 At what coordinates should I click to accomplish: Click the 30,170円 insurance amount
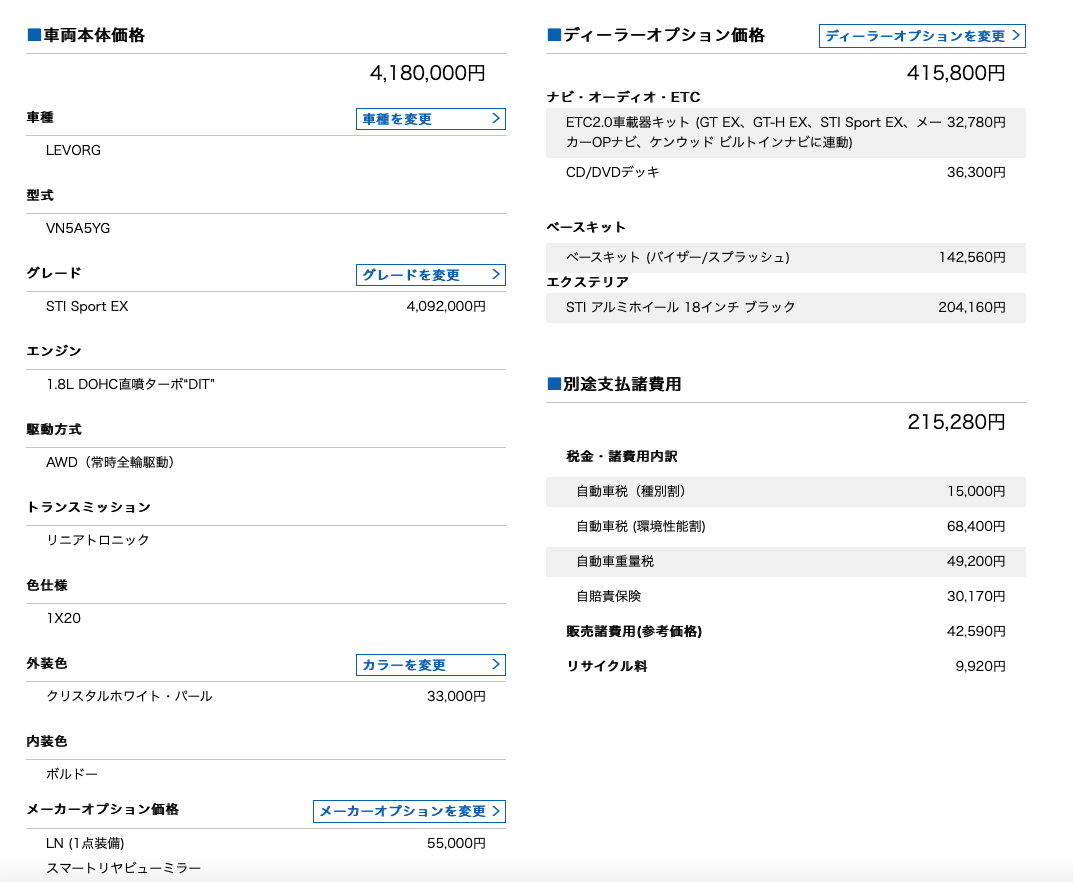977,597
